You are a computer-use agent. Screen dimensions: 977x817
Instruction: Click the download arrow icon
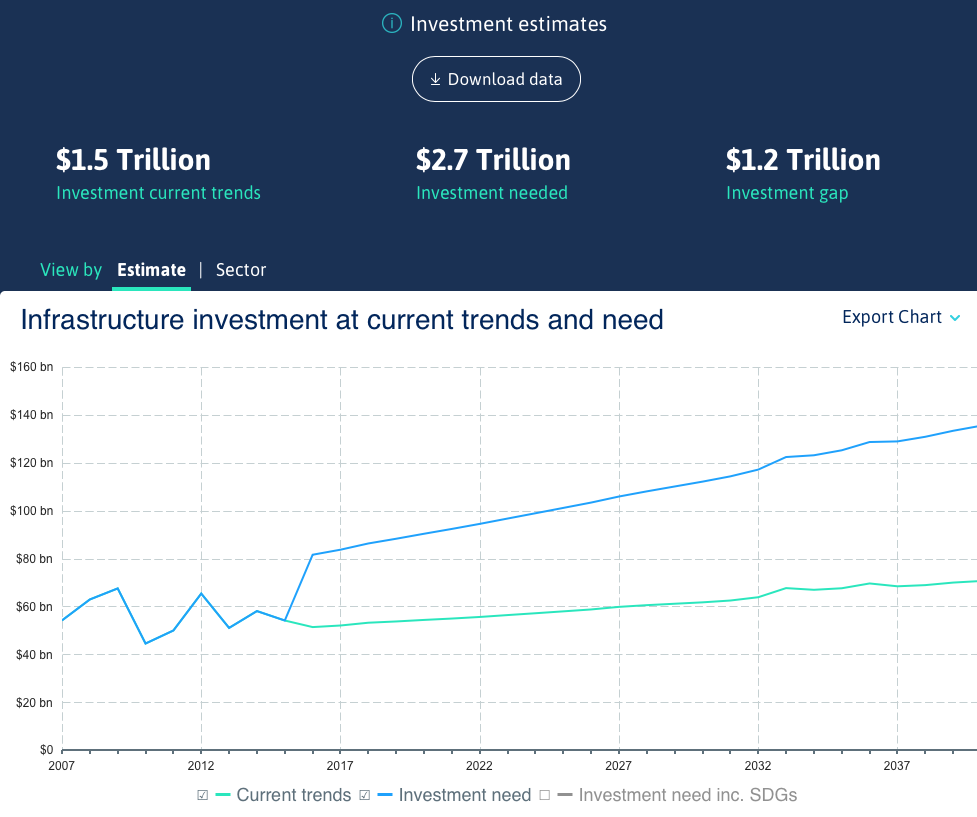(435, 80)
